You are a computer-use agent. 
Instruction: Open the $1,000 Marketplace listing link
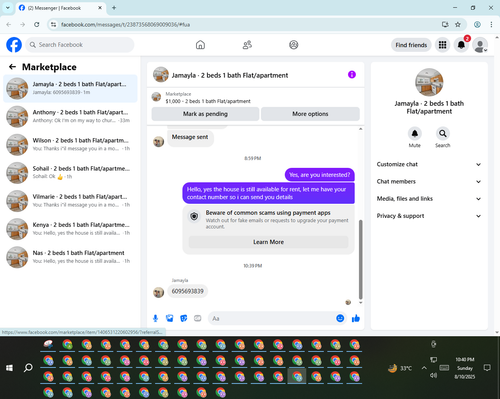click(x=208, y=101)
